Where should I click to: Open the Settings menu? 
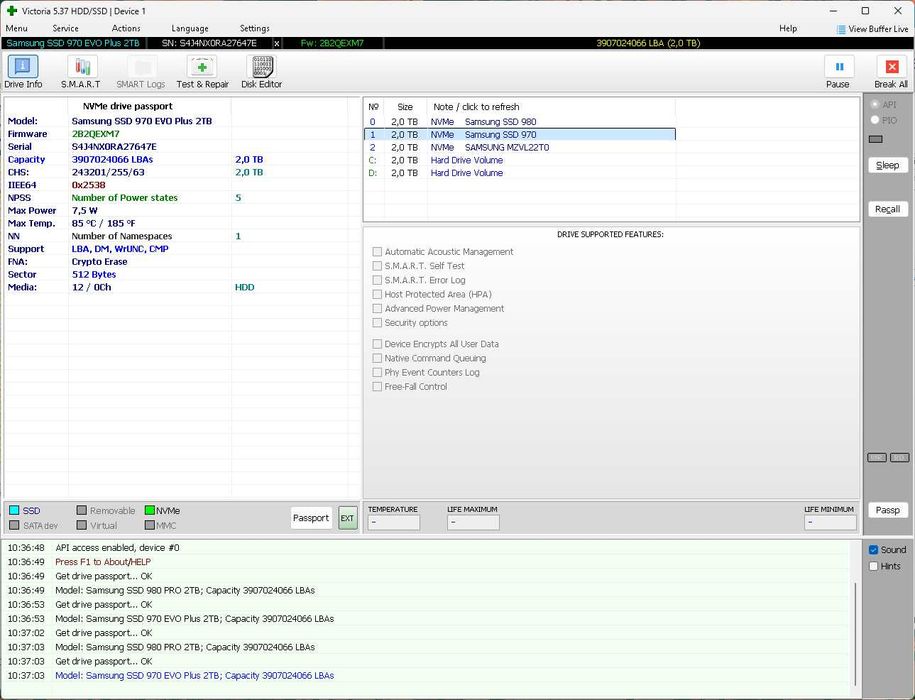pyautogui.click(x=254, y=28)
